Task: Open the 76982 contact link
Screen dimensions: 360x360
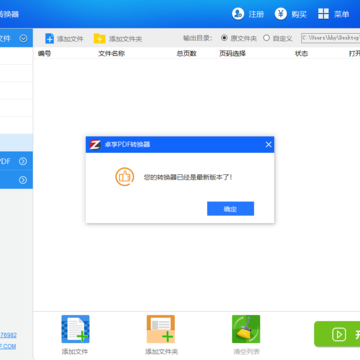Action: 8,335
